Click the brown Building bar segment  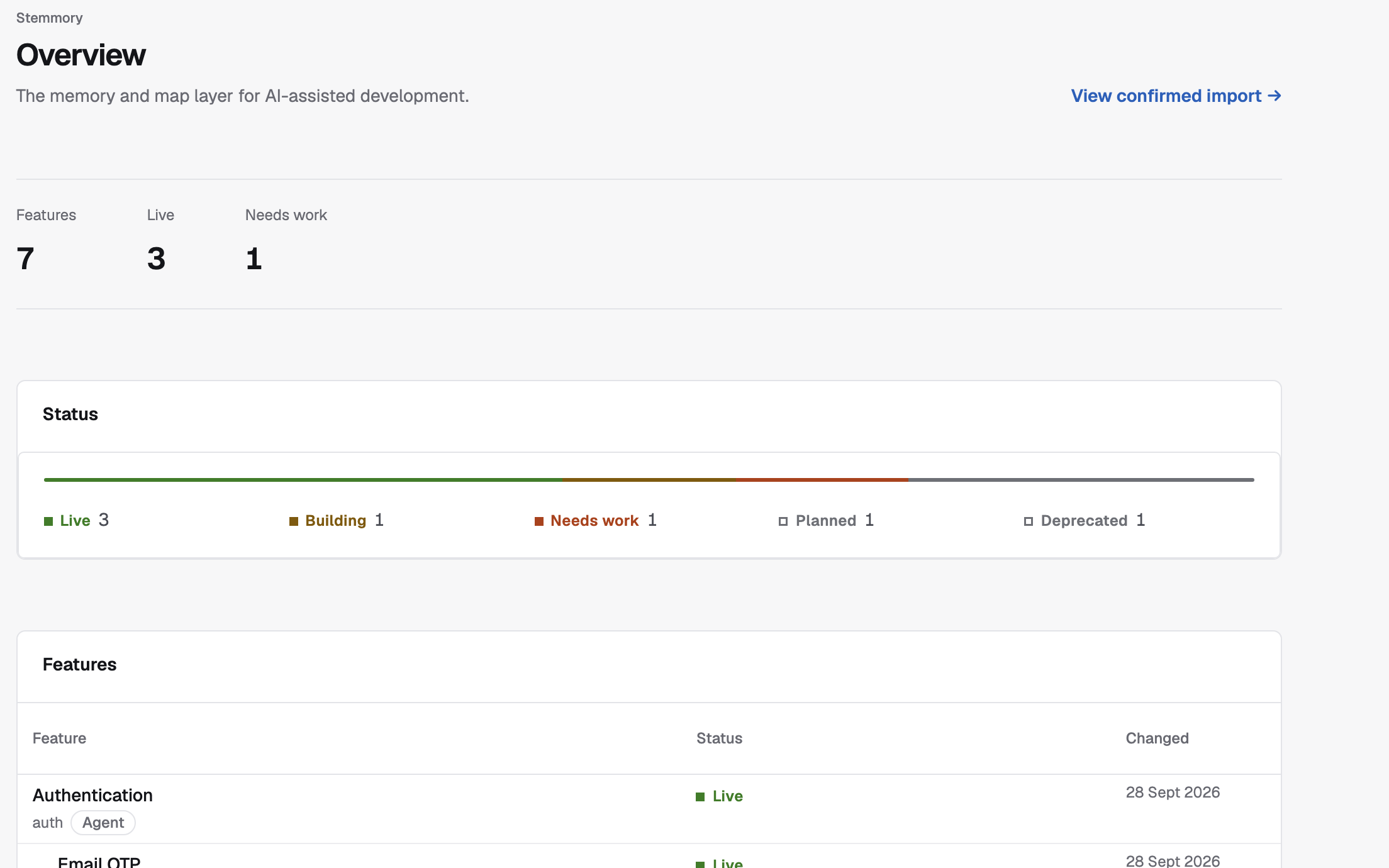(x=649, y=480)
